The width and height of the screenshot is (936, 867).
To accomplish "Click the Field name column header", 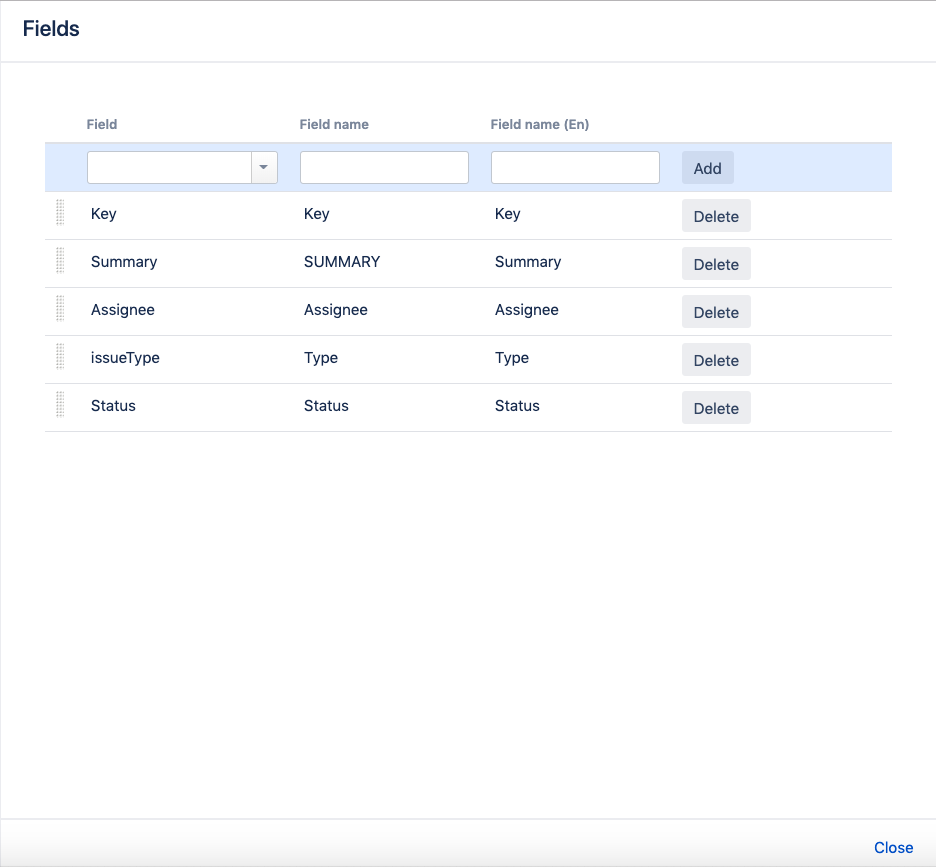I will [x=334, y=124].
